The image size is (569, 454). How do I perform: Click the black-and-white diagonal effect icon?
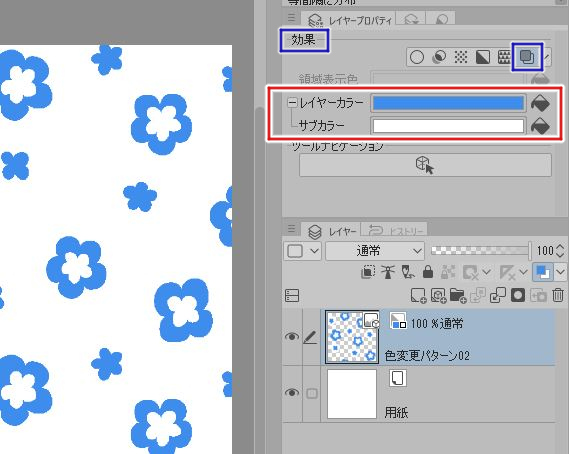[x=483, y=57]
